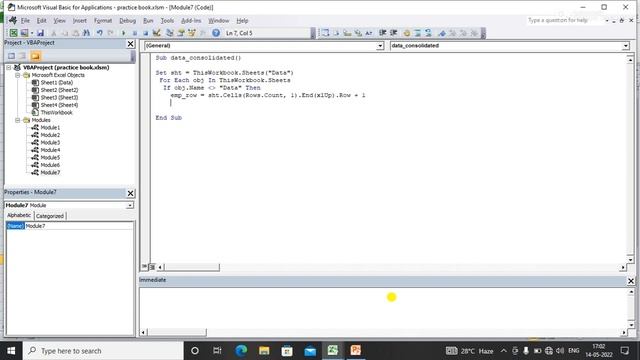Click the Immediate window horizontal scrollbar
Image resolution: width=640 pixels, height=360 pixels.
pos(176,332)
